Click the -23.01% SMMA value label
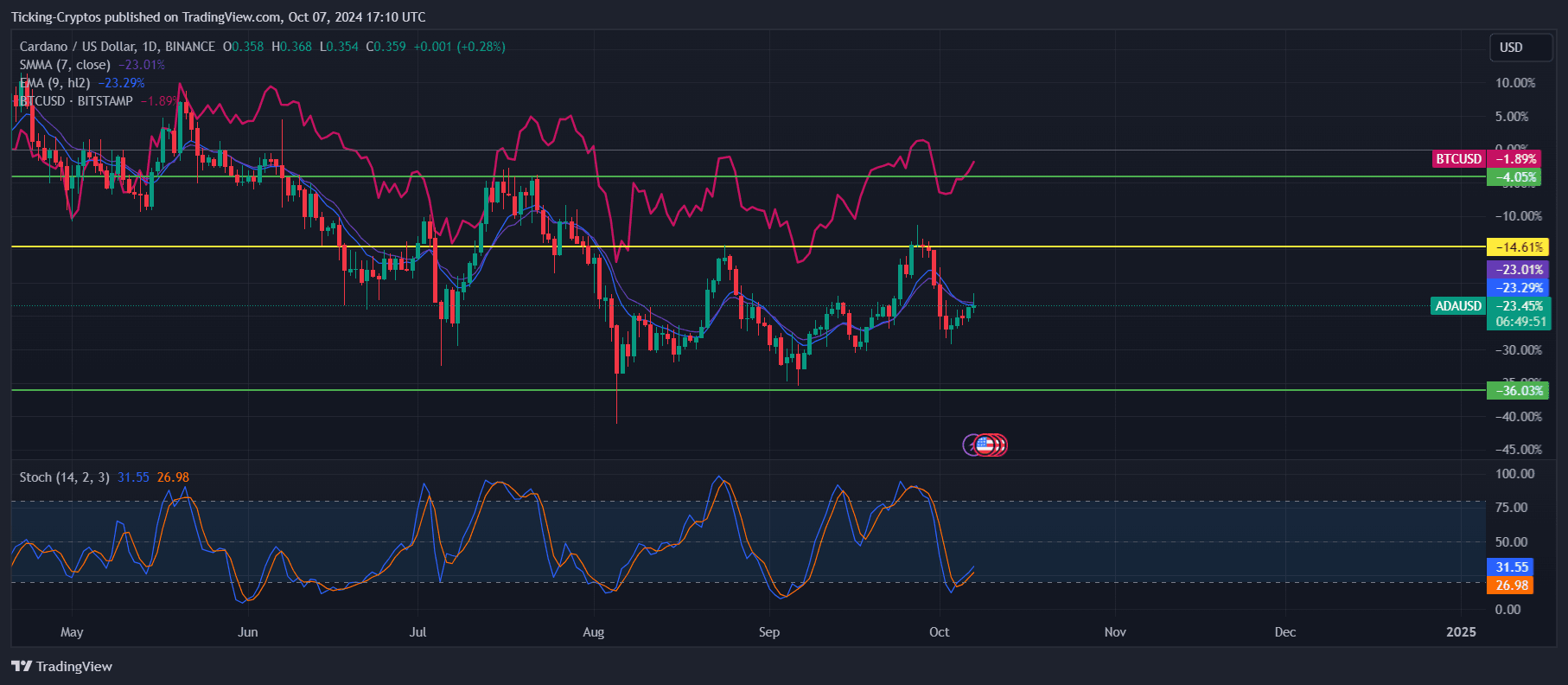This screenshot has height=685, width=1568. click(1518, 270)
